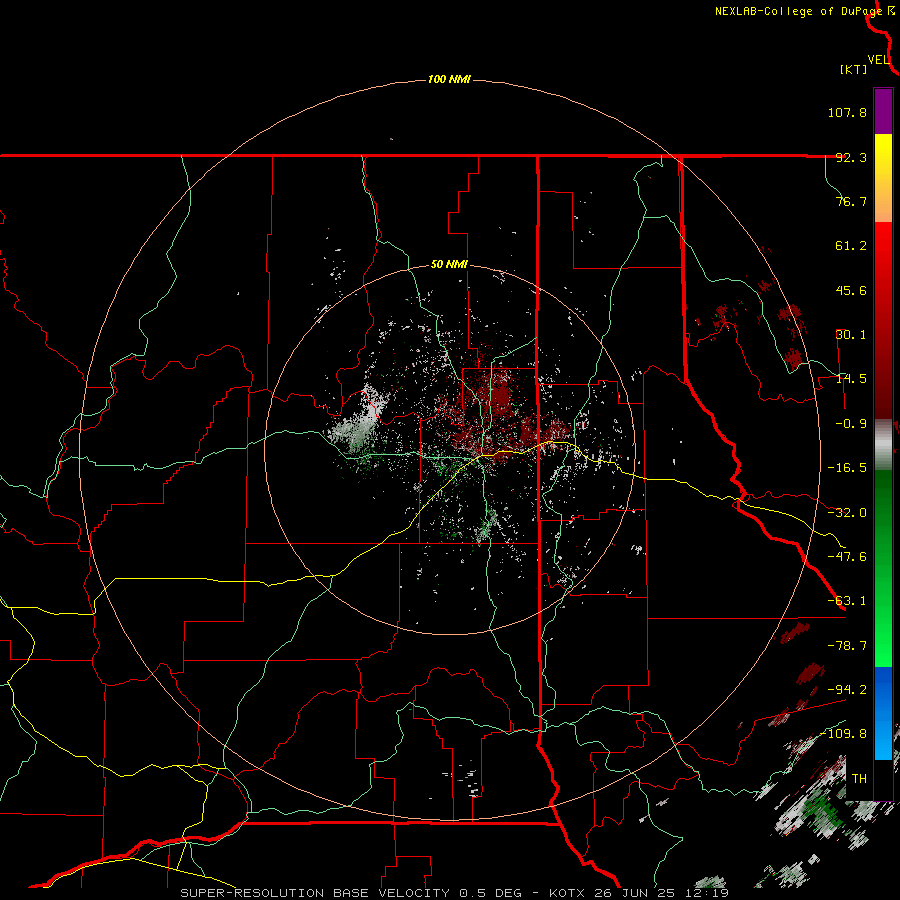Pick the blue segment of velocity scale
This screenshot has width=900, height=900.
pyautogui.click(x=883, y=713)
